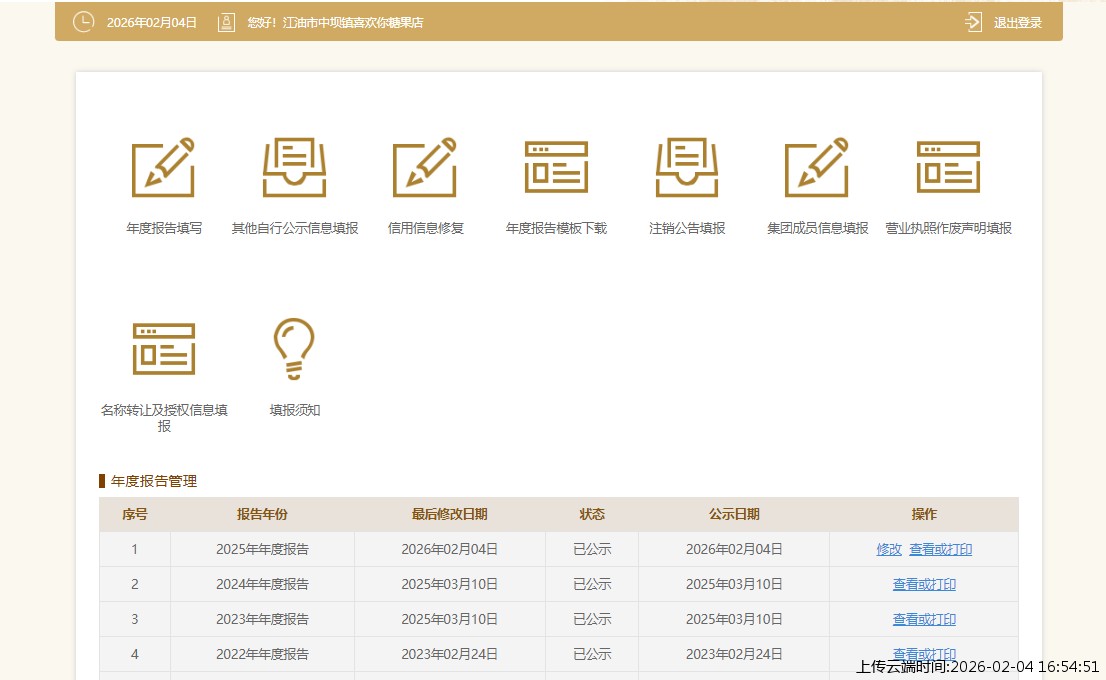
Task: Click the clock icon beside the date
Action: pyautogui.click(x=84, y=22)
